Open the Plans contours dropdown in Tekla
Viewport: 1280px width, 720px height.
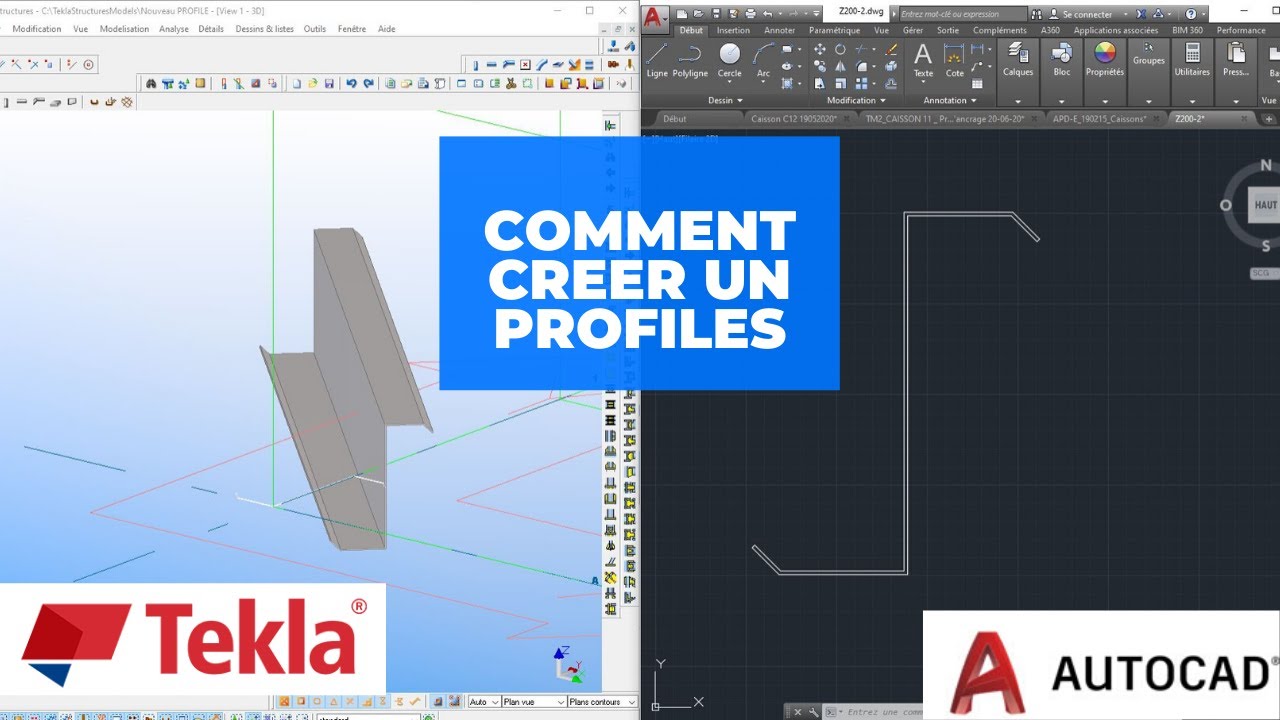click(x=603, y=702)
